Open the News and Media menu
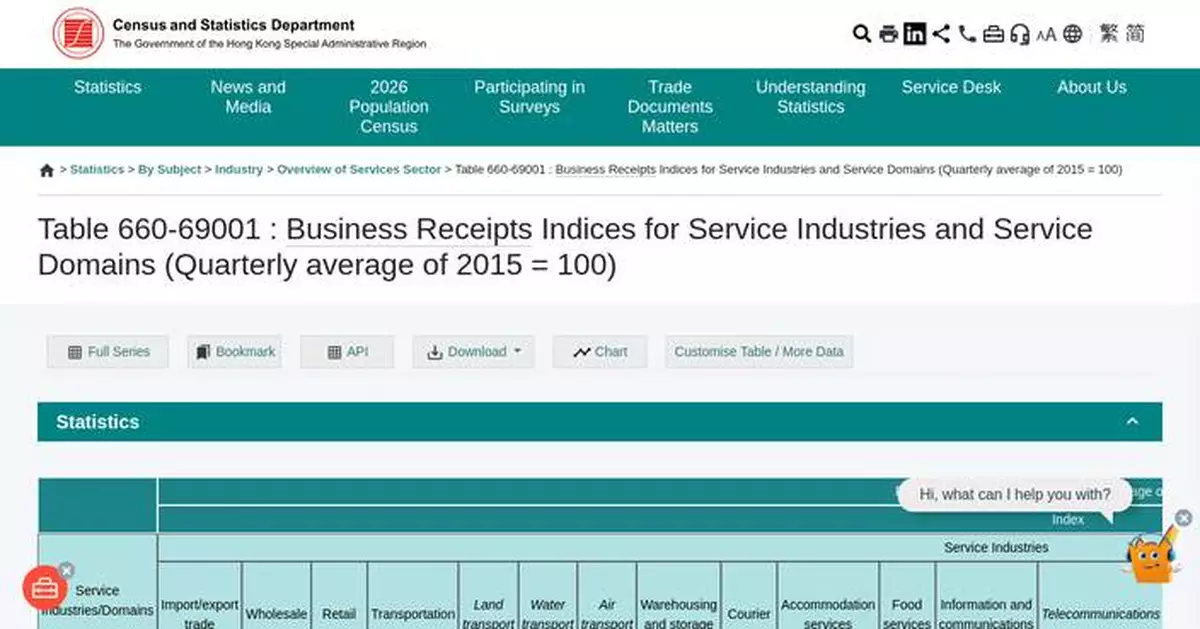Viewport: 1200px width, 629px height. coord(247,97)
